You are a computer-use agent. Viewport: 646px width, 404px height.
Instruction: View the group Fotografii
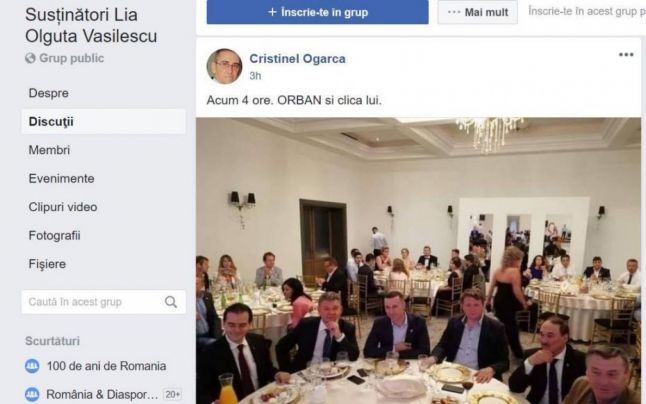[x=54, y=235]
